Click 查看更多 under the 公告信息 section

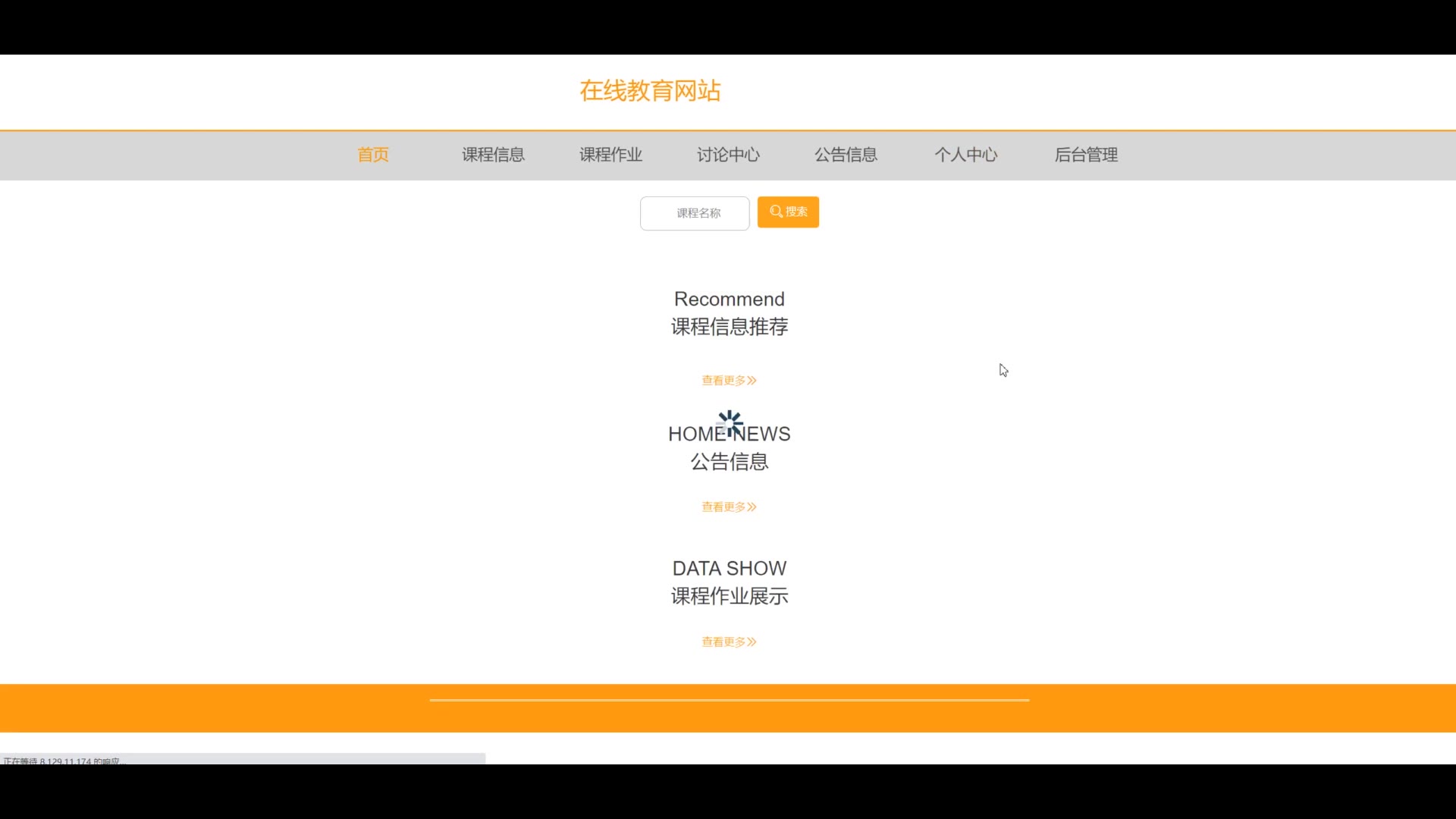pyautogui.click(x=729, y=507)
